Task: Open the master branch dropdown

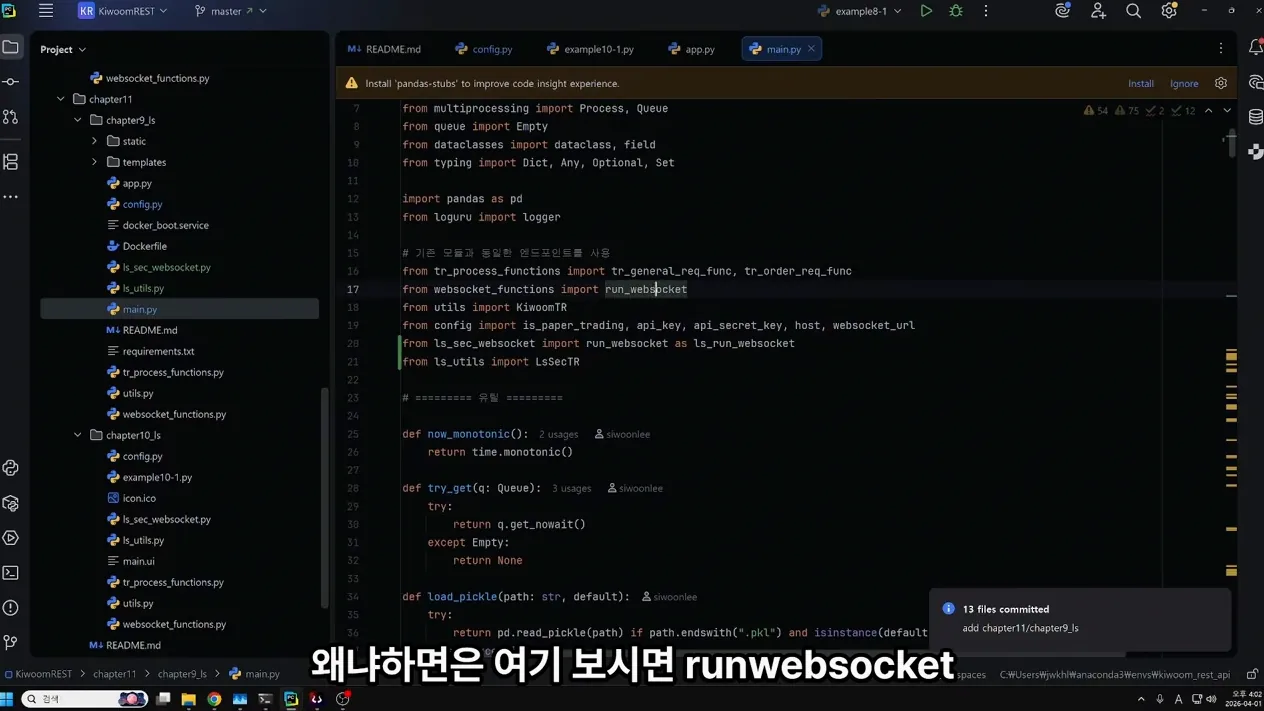Action: (x=230, y=11)
